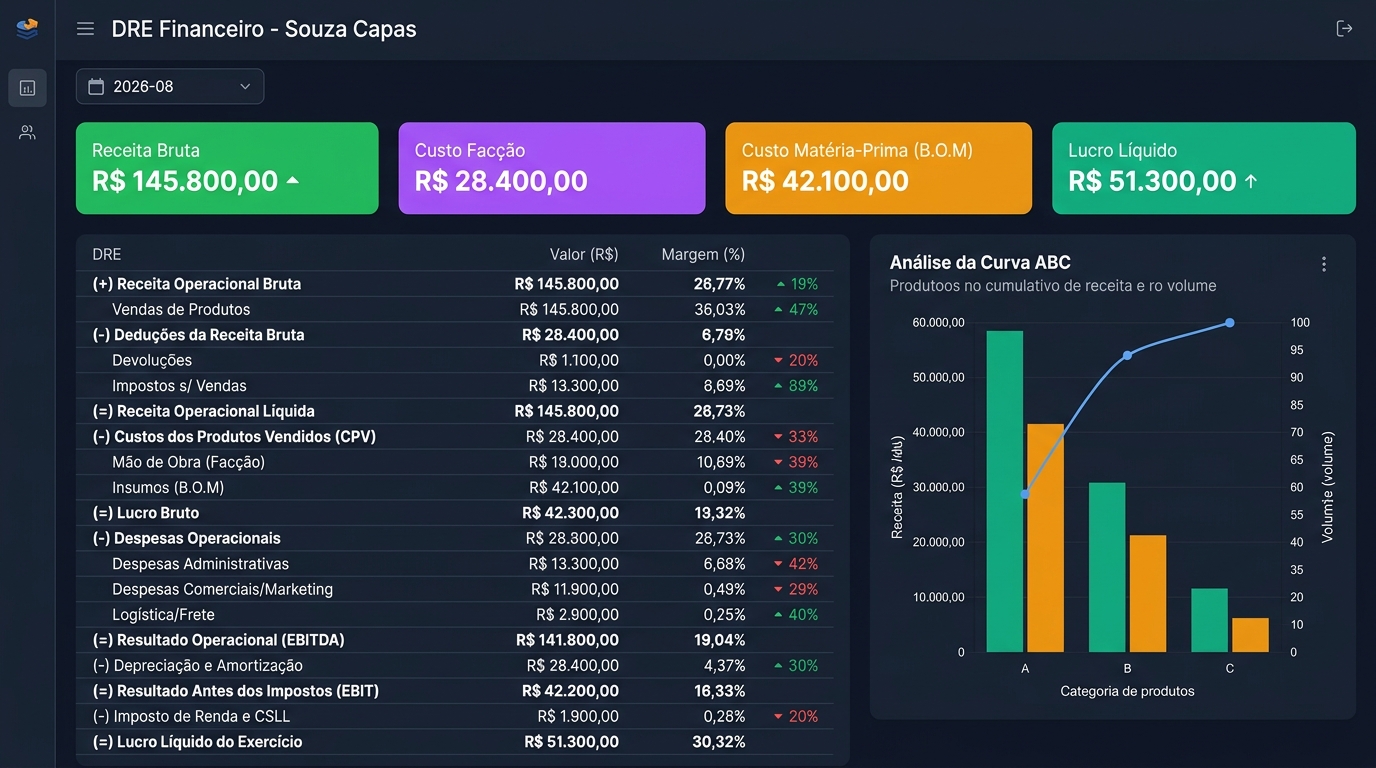Select the '(+) Receita Operacional Bruta' row label
The image size is (1376, 768).
click(x=197, y=284)
